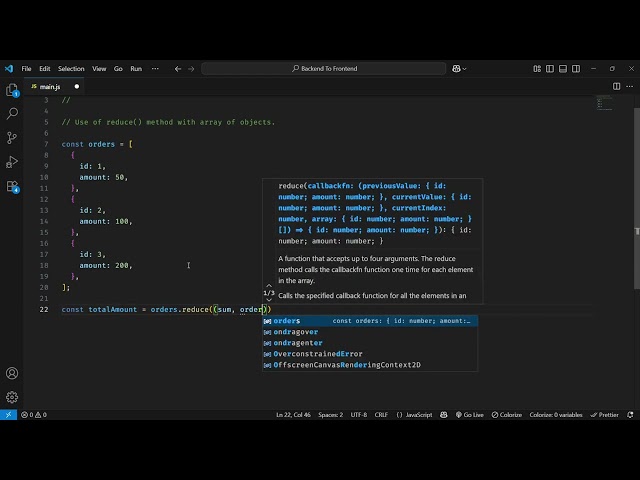Open the Explorer view in activity bar
640x480 pixels.
pyautogui.click(x=12, y=90)
